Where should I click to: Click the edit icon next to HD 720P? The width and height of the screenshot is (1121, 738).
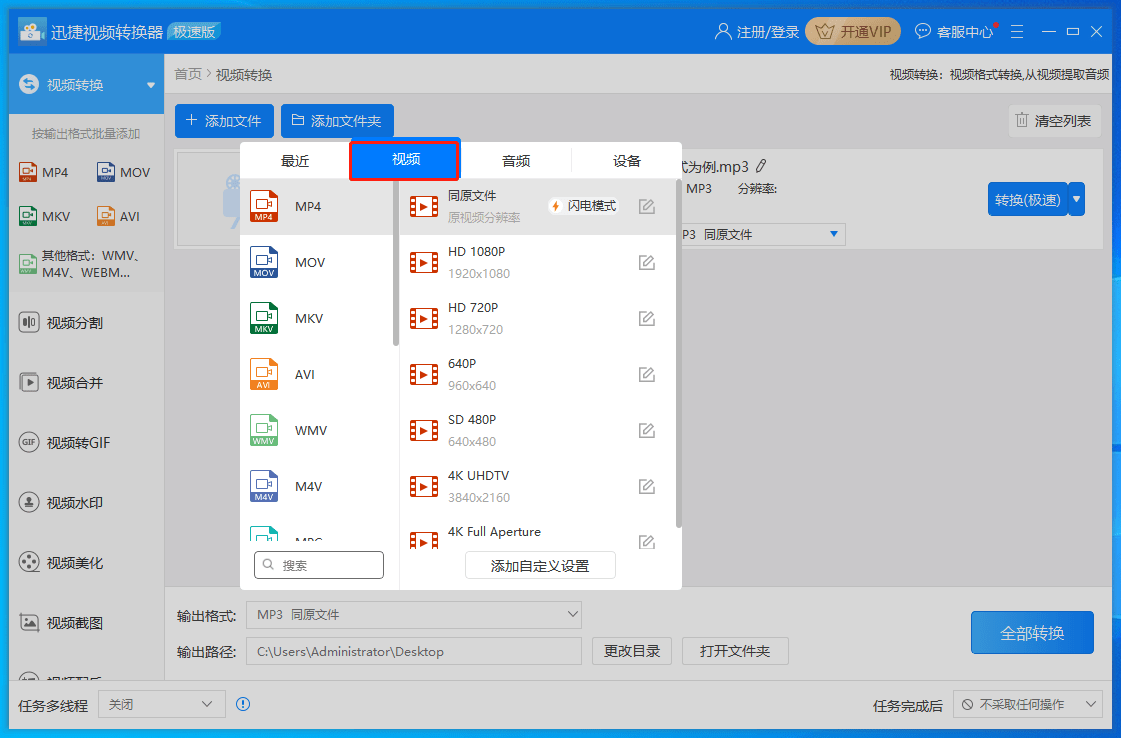646,319
